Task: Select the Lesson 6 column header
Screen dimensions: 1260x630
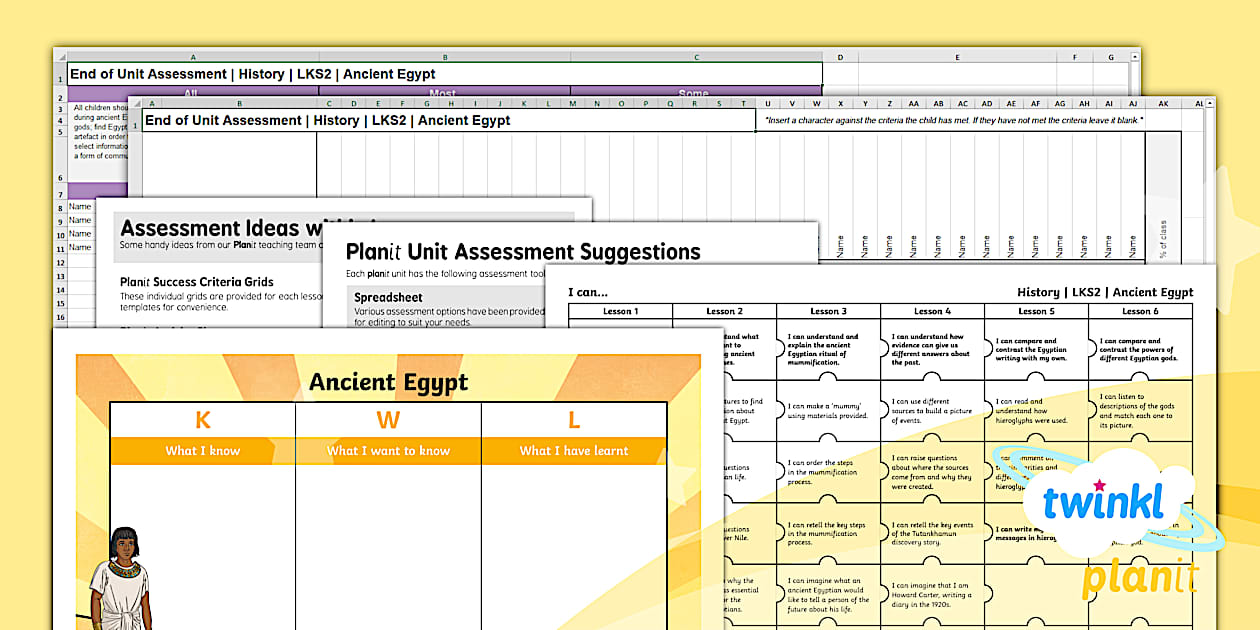Action: [x=1140, y=311]
